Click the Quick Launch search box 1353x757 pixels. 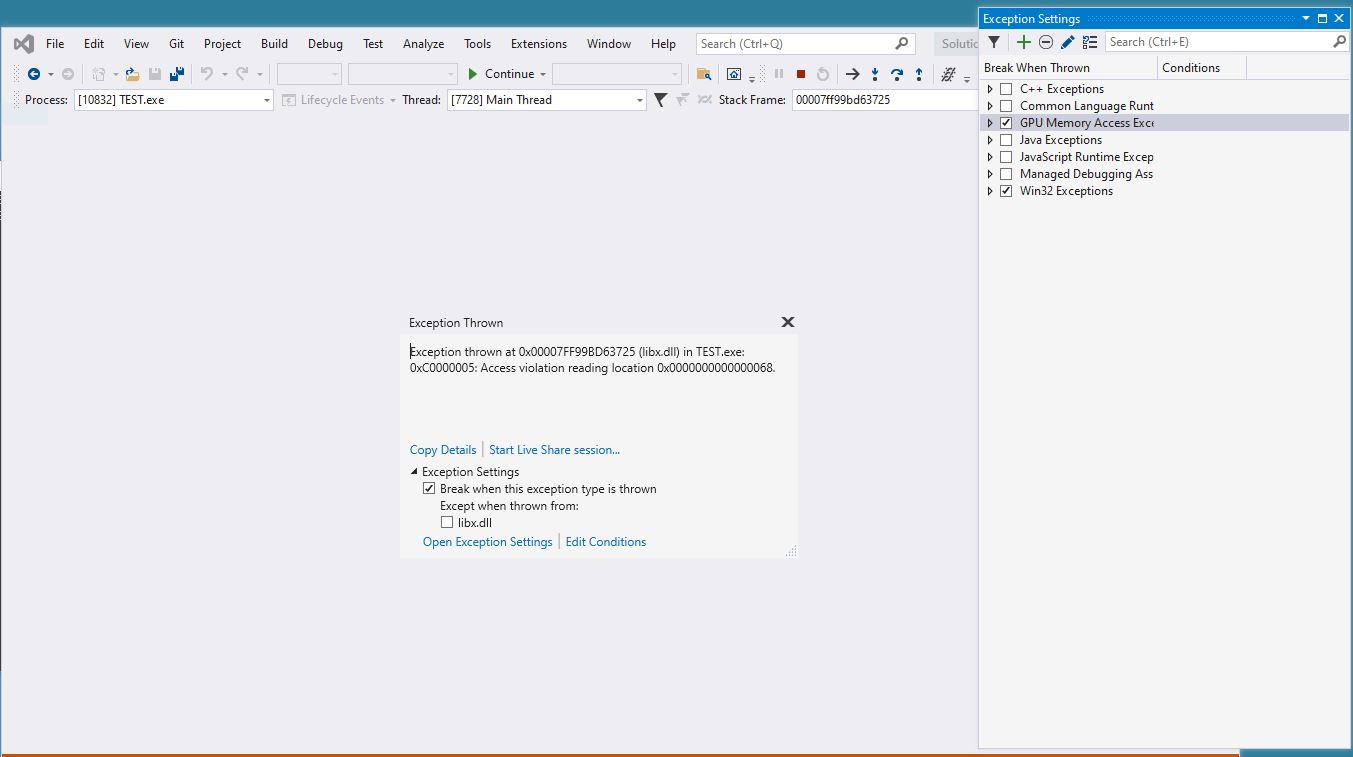805,44
